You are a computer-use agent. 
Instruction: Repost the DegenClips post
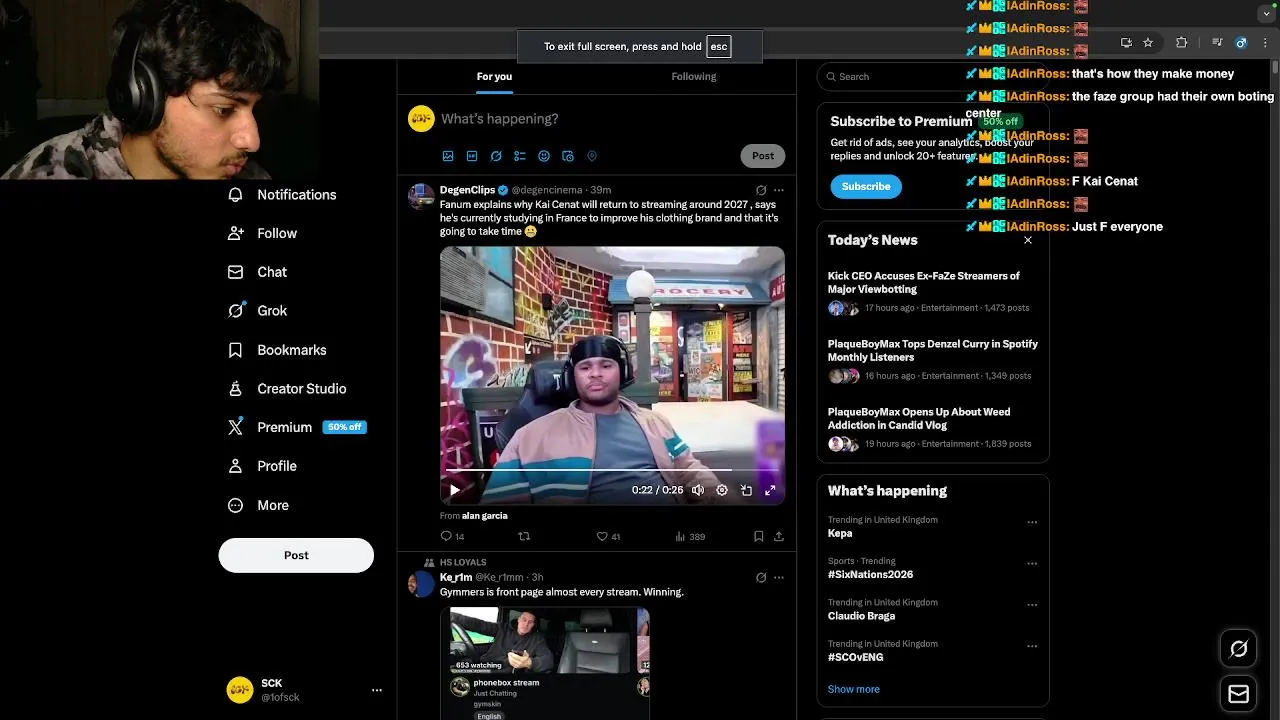pyautogui.click(x=524, y=537)
